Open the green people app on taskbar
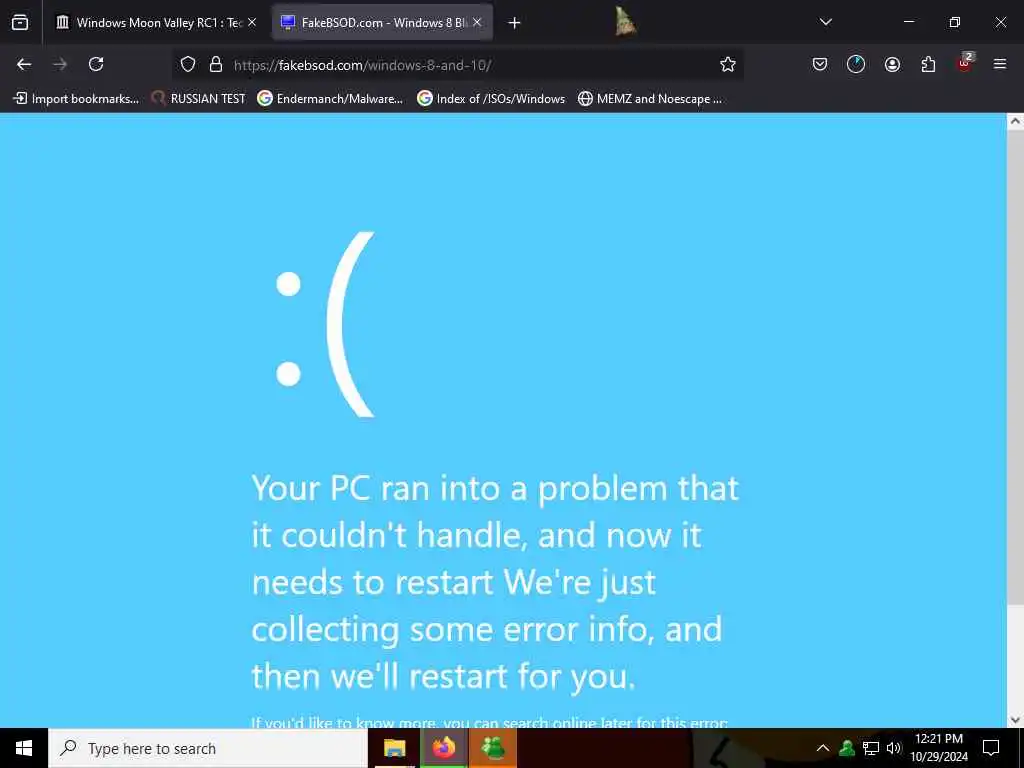1024x768 pixels. (493, 748)
